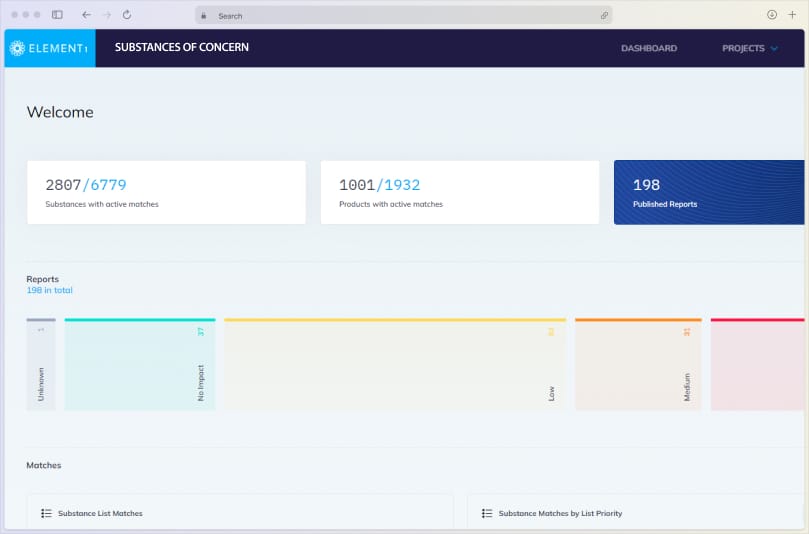The height and width of the screenshot is (534, 809).
Task: Select the teal No Impact report segment
Action: pos(139,365)
